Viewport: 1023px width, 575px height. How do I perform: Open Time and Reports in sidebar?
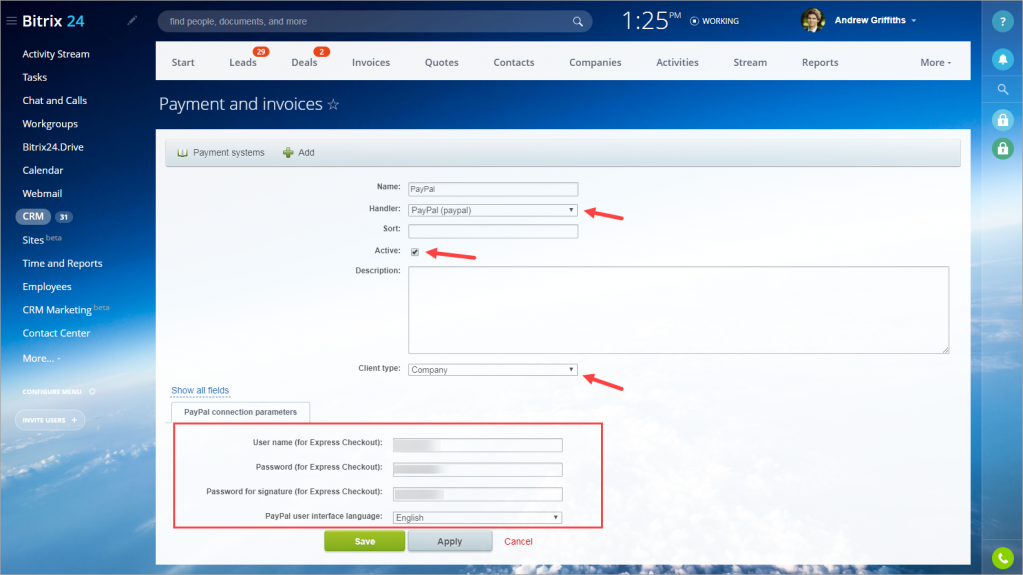(x=62, y=264)
